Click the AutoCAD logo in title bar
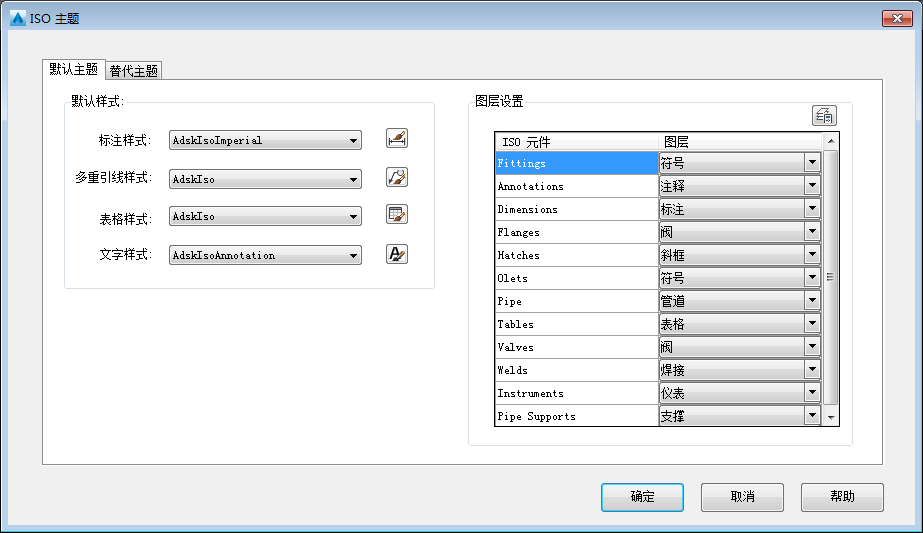 18,18
